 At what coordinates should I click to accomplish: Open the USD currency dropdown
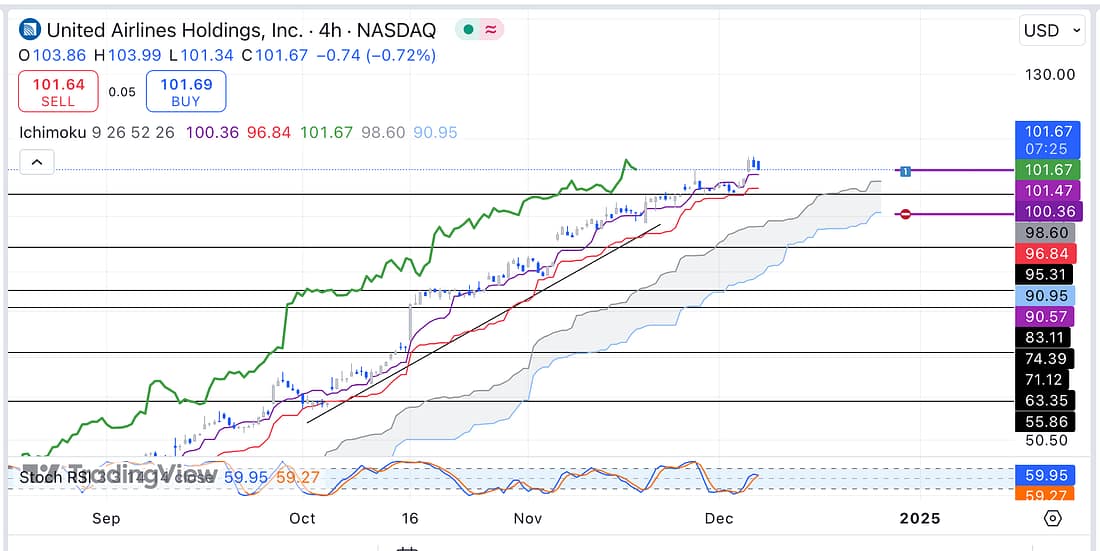coord(1051,31)
